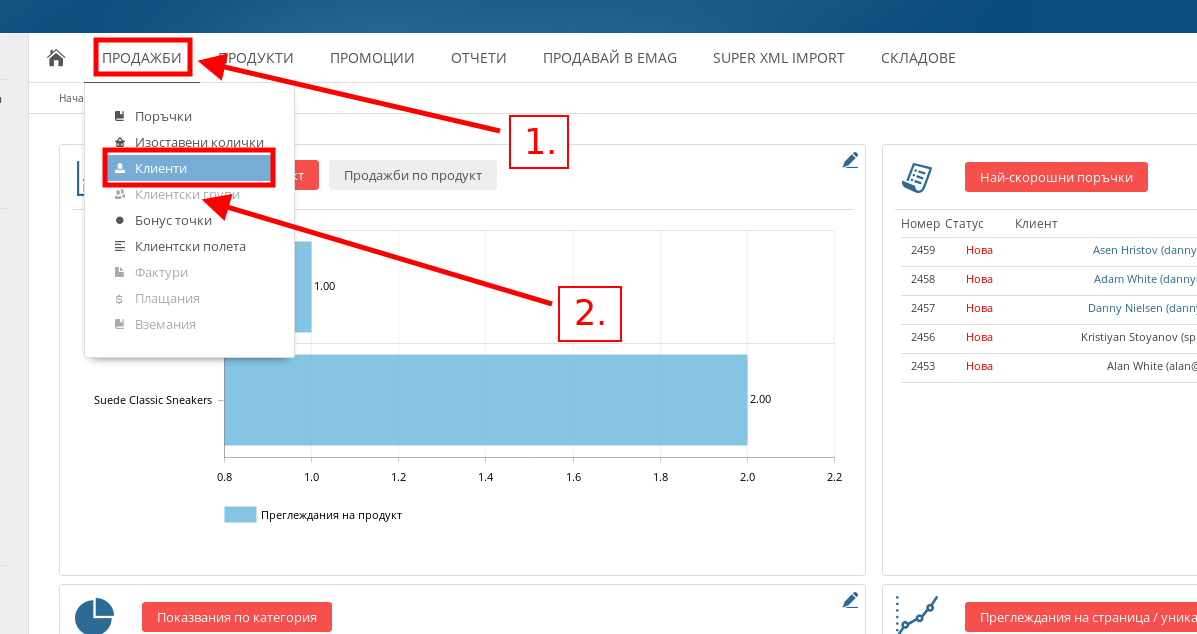The image size is (1197, 634).
Task: Expand the ОТЧЕТИ menu
Action: tap(479, 58)
